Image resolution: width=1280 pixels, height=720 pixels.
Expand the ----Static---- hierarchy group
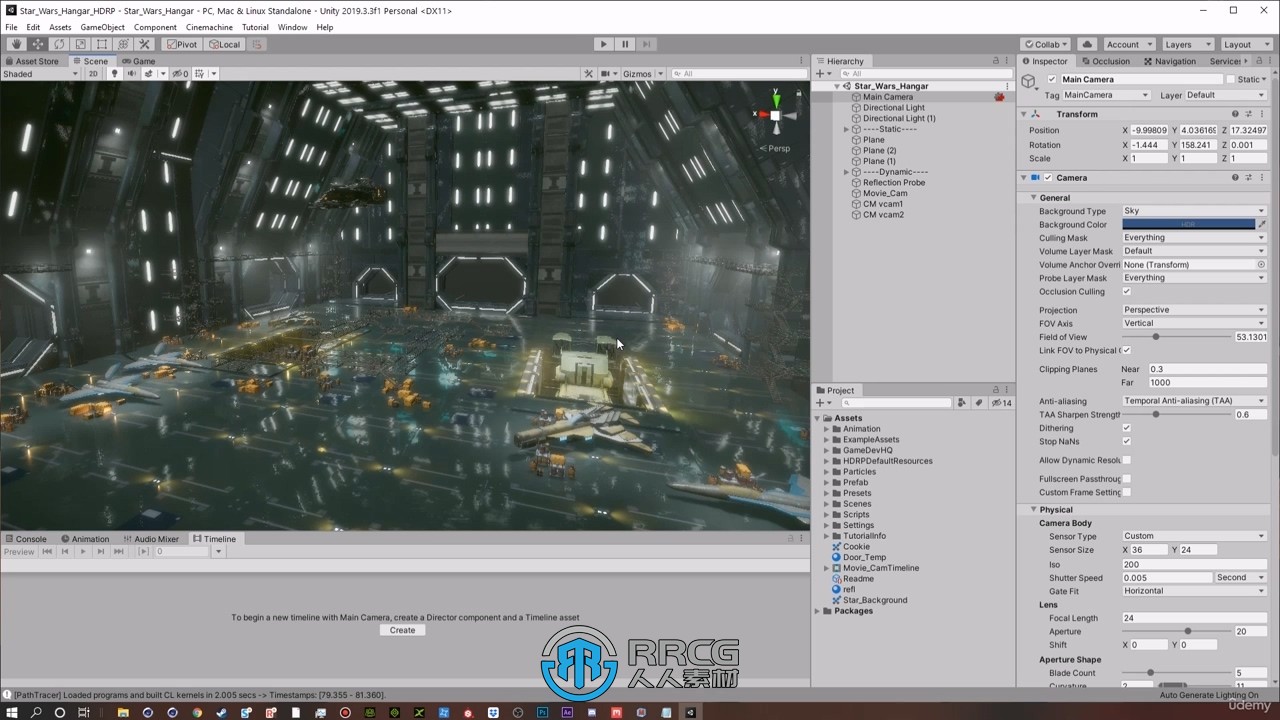(x=846, y=129)
